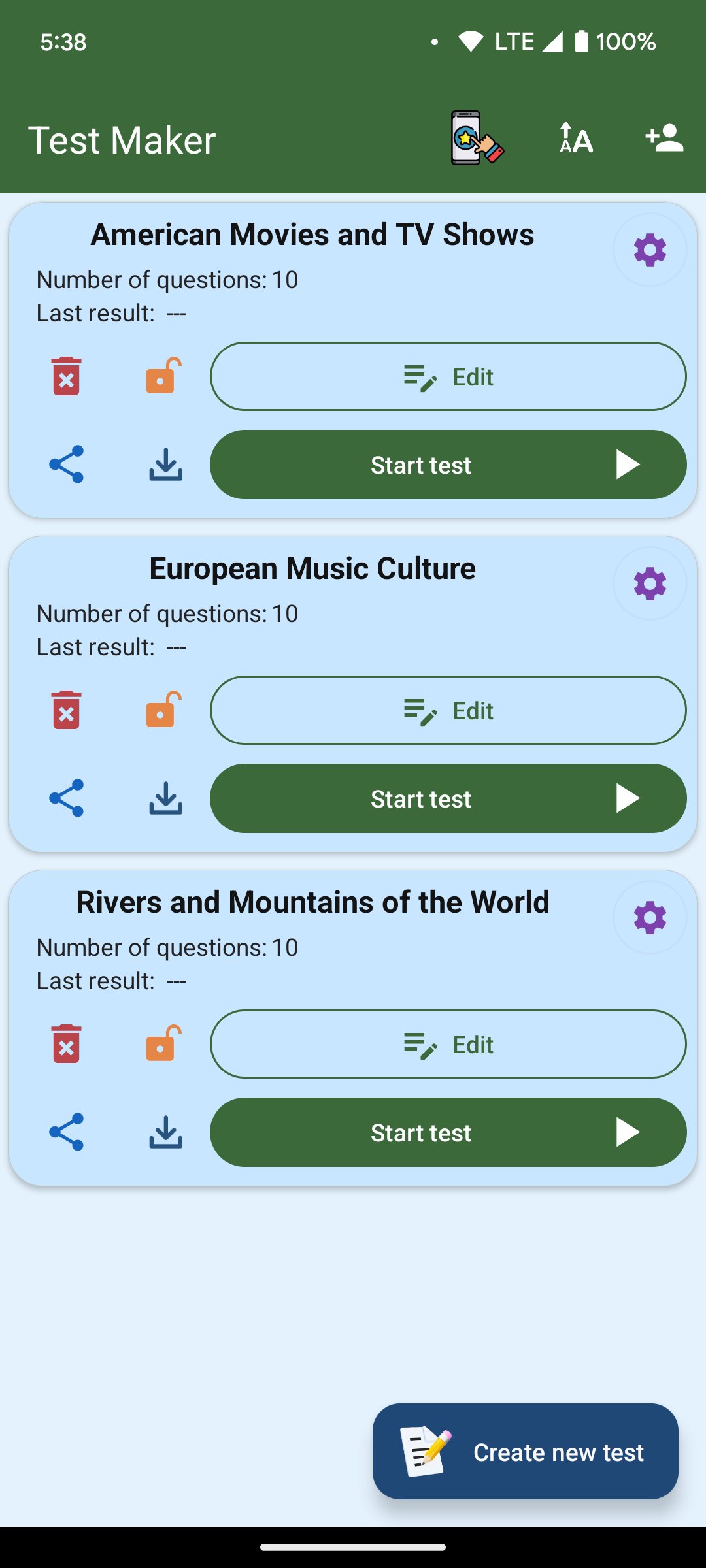Open the app rating phone icon
The width and height of the screenshot is (706, 1568).
pos(477,139)
